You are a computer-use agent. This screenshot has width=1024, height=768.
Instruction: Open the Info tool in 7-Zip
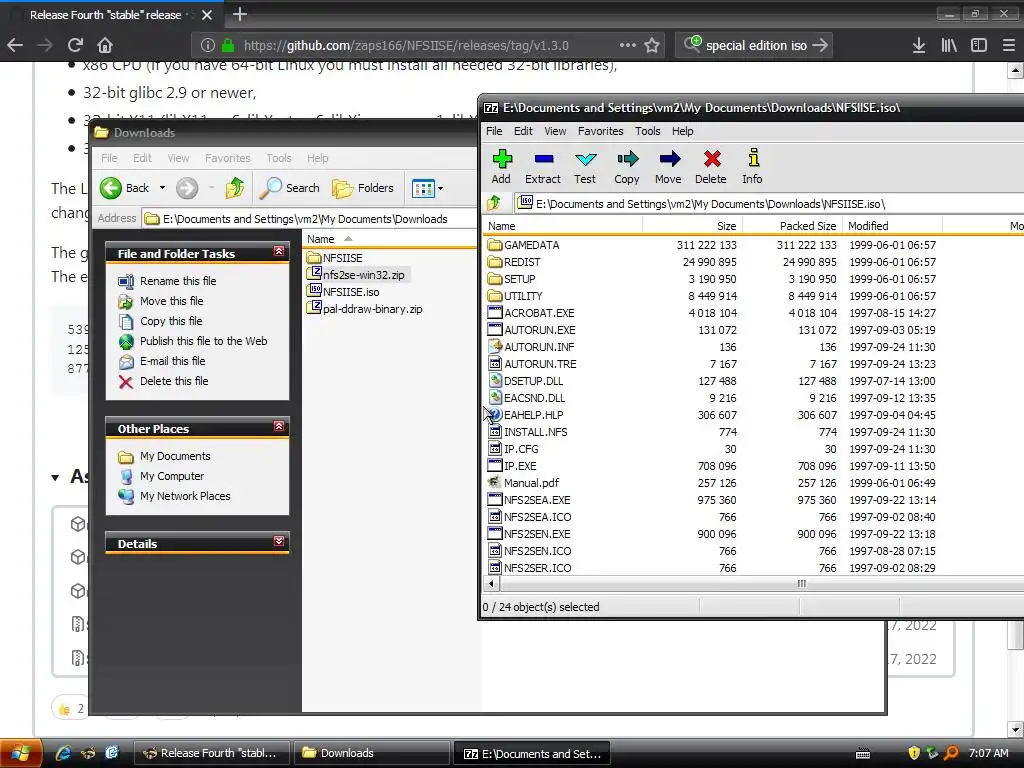[x=752, y=167]
